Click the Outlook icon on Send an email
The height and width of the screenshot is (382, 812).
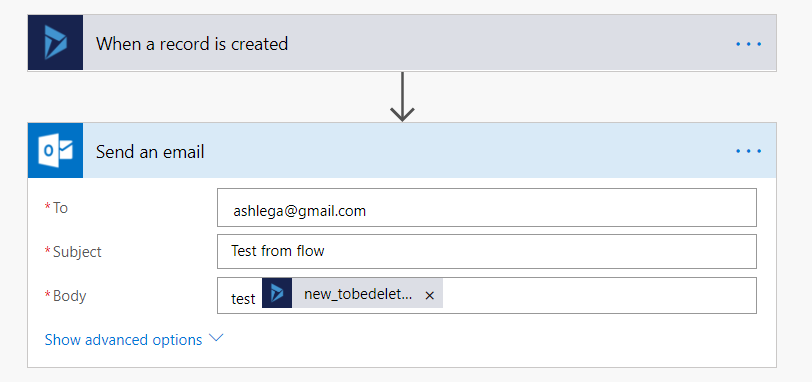coord(55,151)
